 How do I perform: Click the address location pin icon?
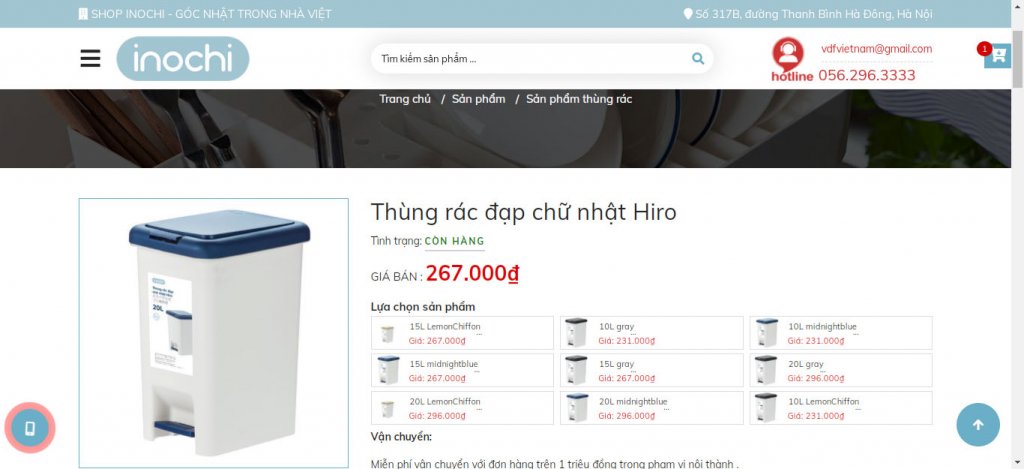(x=688, y=14)
